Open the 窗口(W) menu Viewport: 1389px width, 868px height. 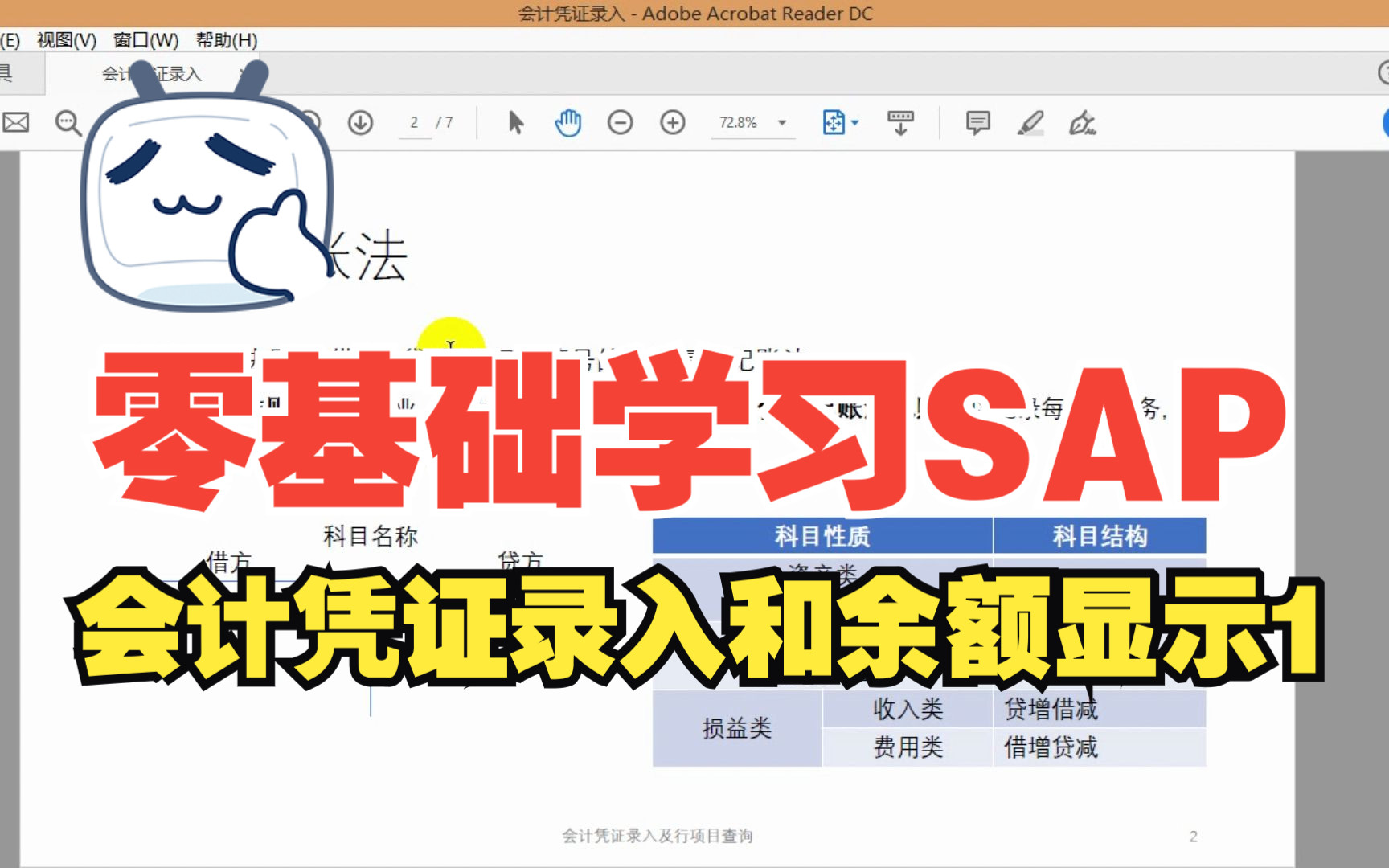(x=145, y=40)
